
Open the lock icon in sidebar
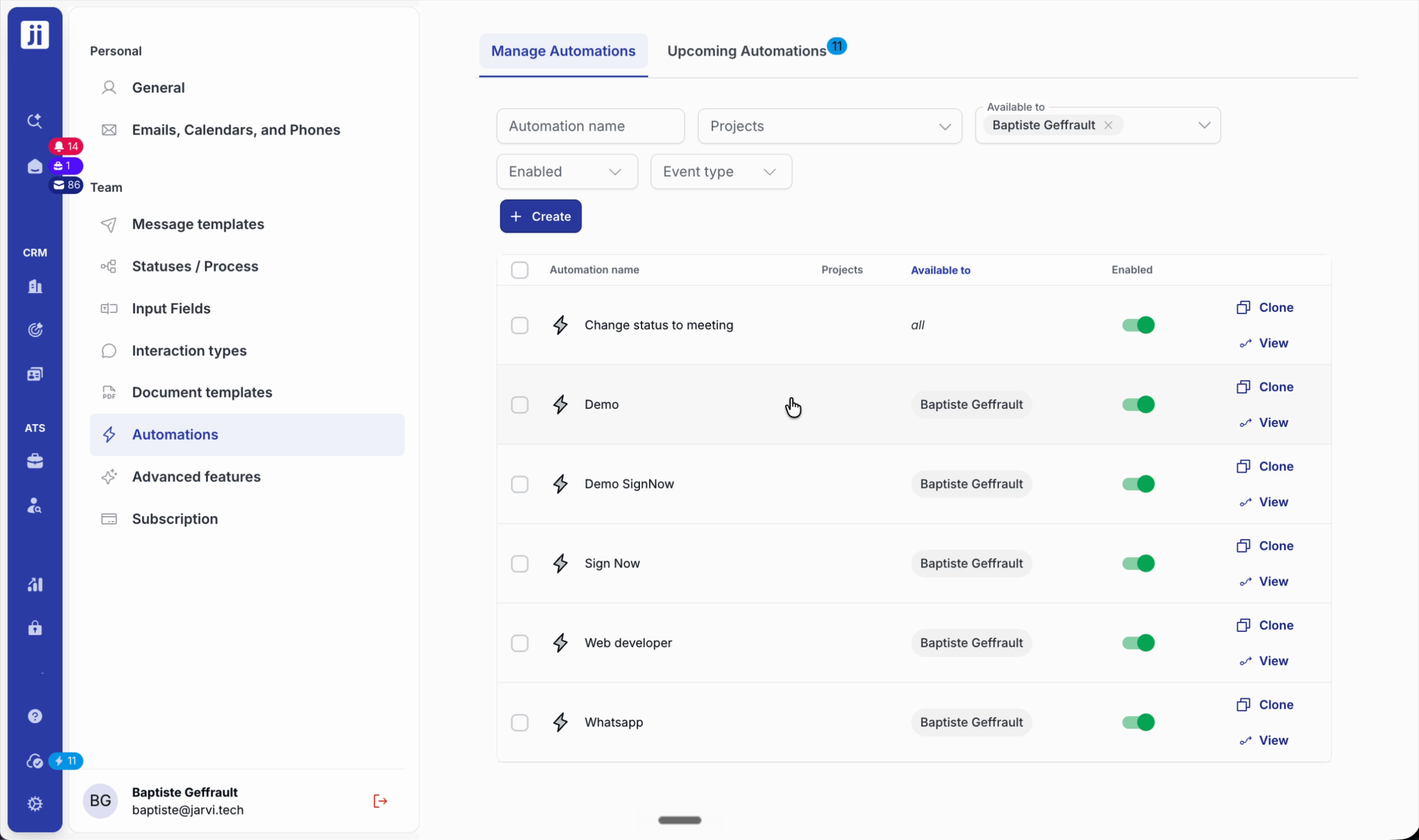(35, 628)
